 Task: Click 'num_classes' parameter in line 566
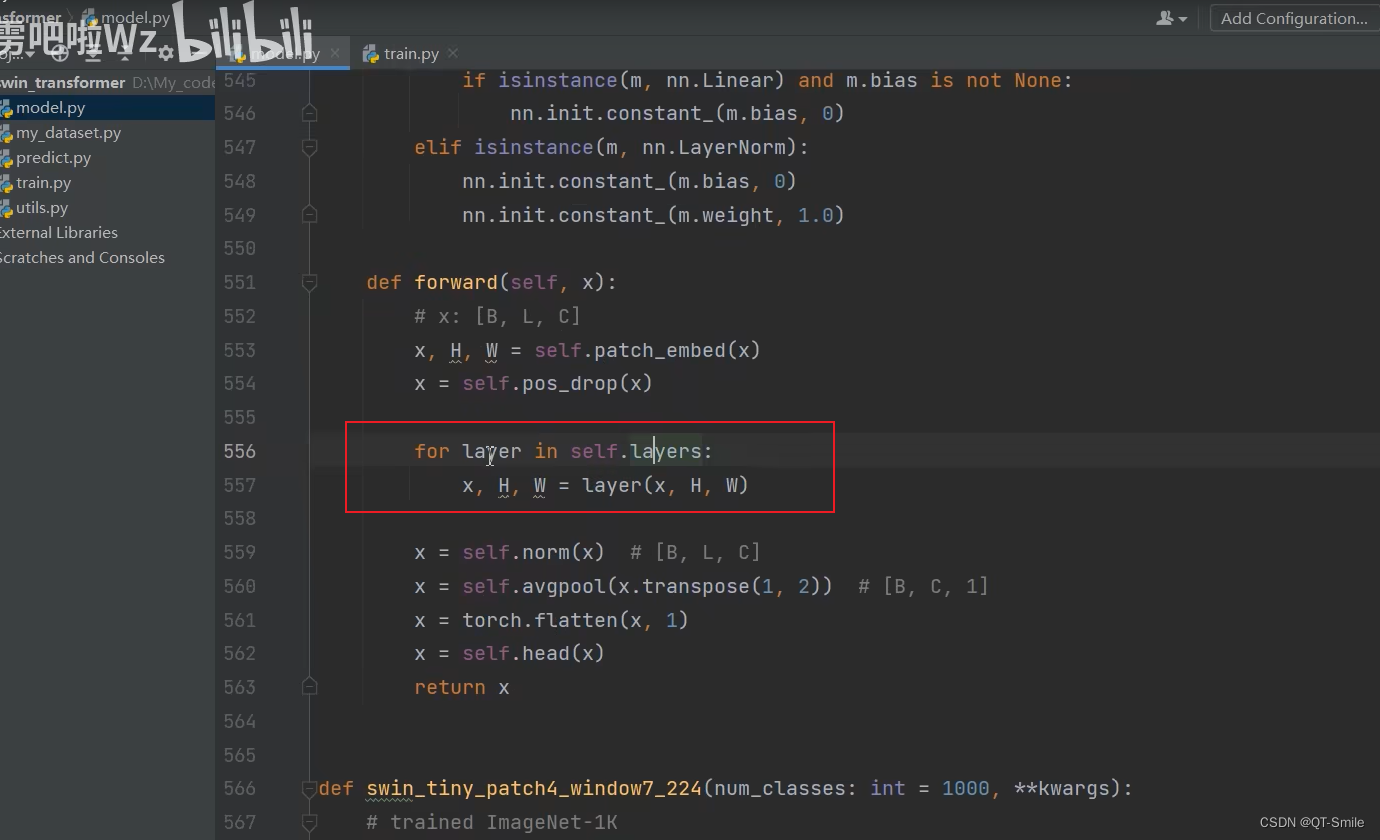coord(780,788)
